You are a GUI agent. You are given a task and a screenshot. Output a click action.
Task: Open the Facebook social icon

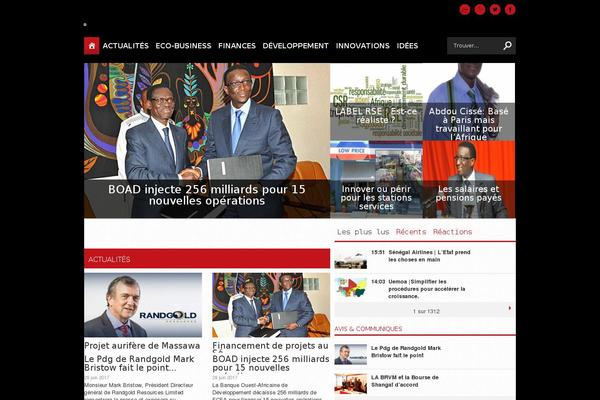510,10
